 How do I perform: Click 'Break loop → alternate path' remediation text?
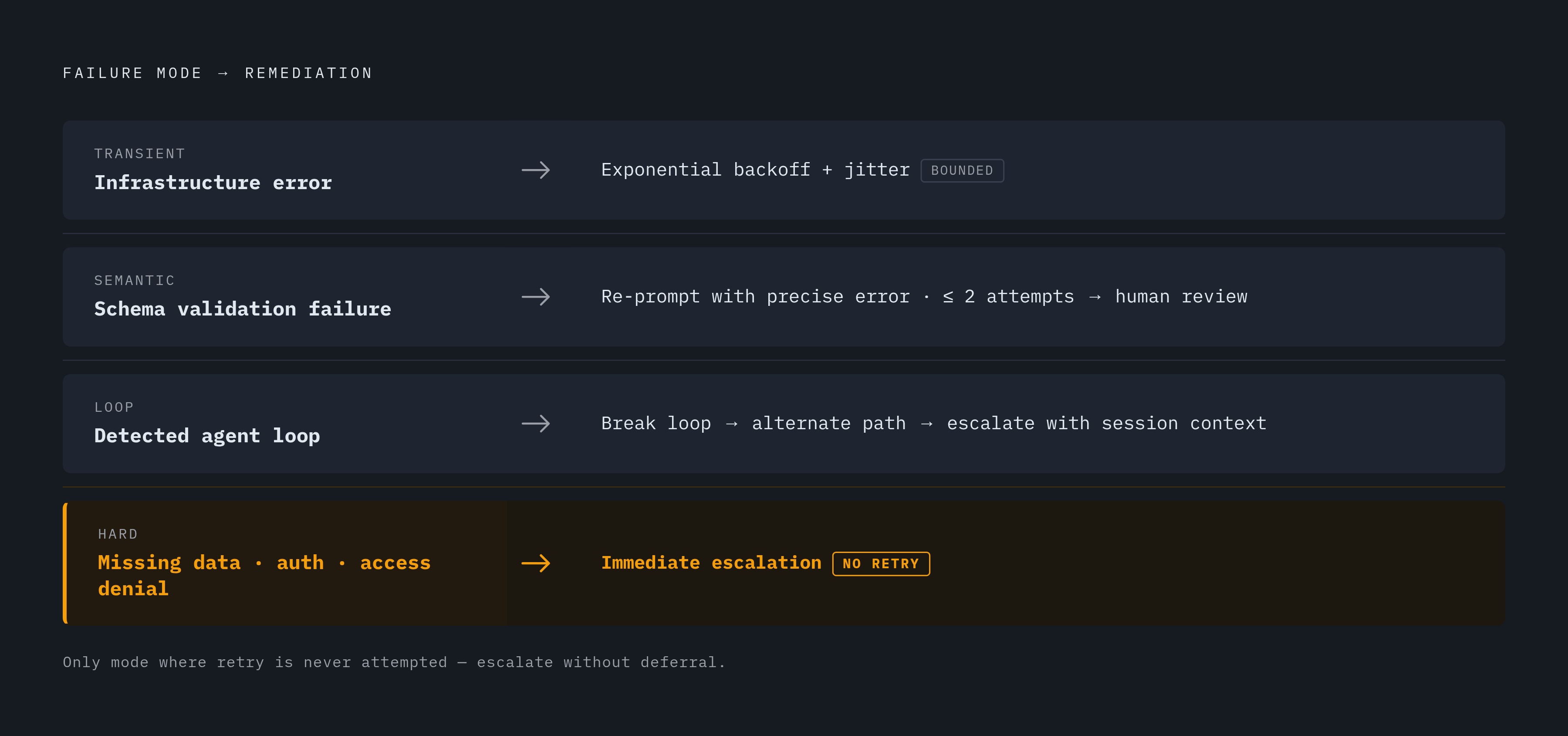(x=754, y=423)
